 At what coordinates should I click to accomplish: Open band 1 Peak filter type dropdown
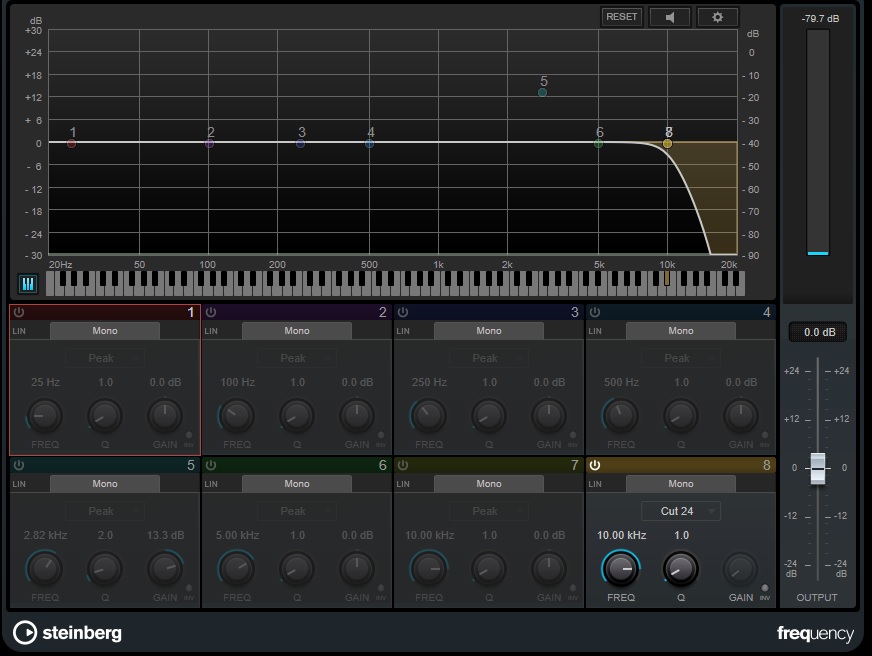pos(105,358)
